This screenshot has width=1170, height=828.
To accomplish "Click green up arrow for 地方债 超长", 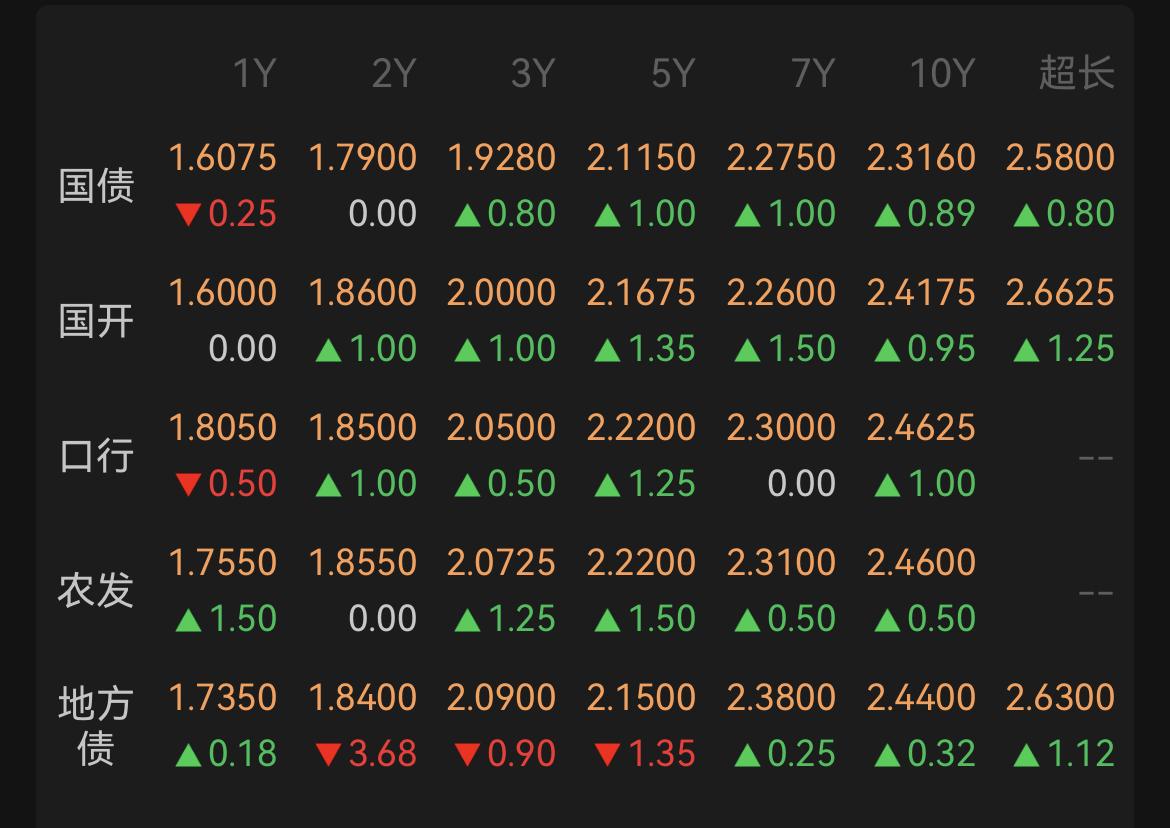I will pos(1026,755).
